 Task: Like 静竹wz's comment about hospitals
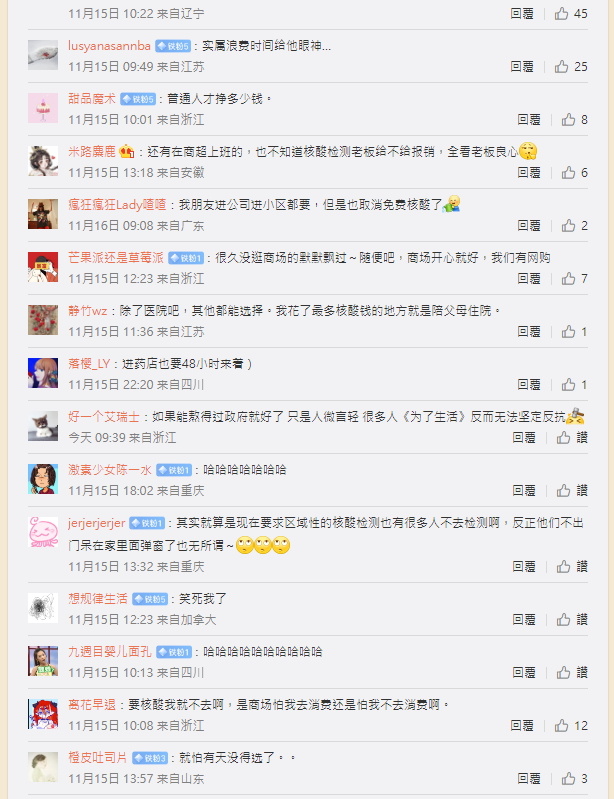(574, 332)
